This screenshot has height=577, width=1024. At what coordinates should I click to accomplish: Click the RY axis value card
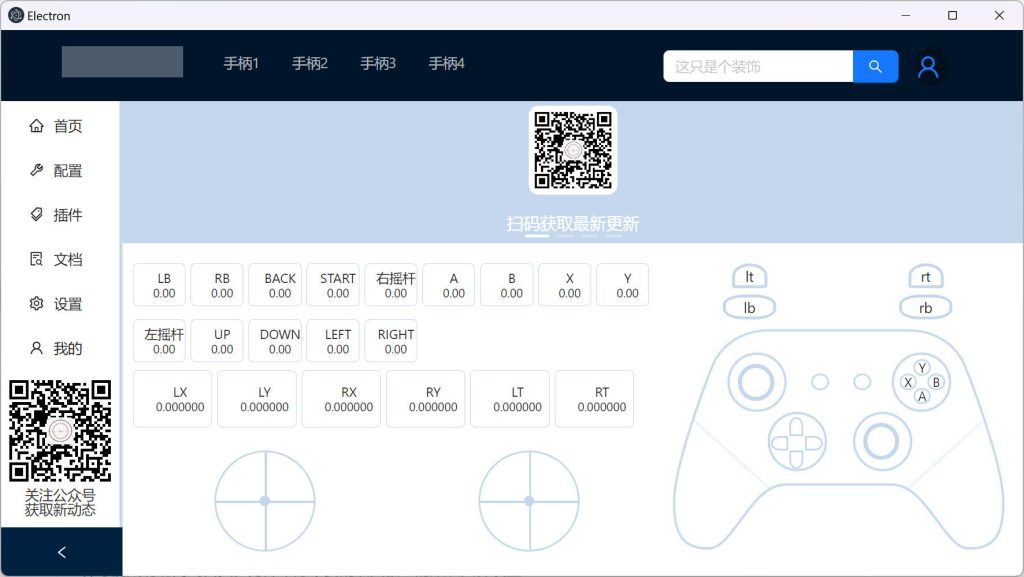[x=426, y=399]
